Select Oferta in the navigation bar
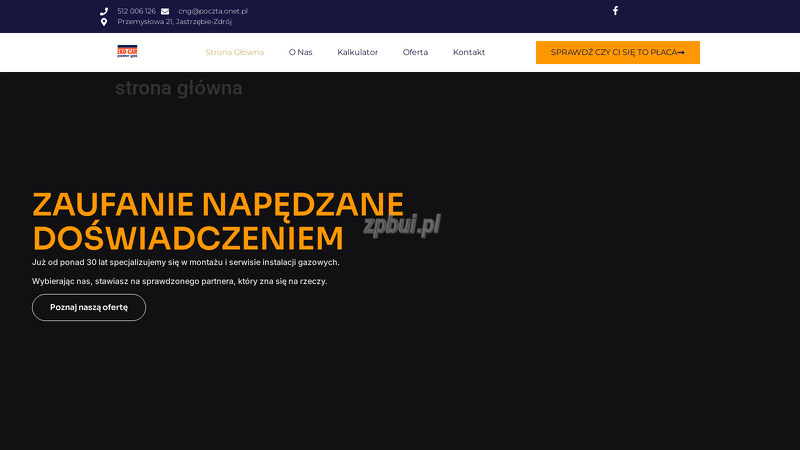 (415, 52)
